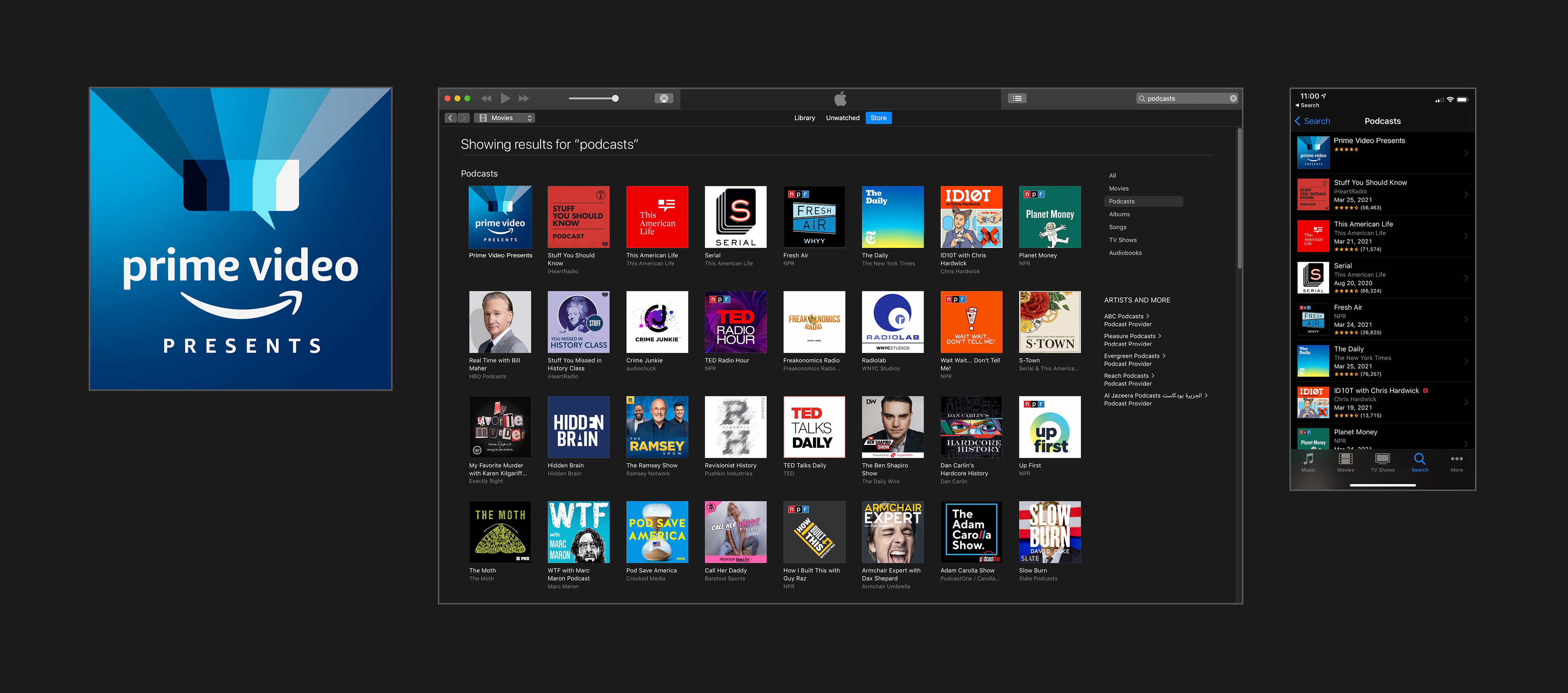Expand Fresh Air row chevron on phone
Viewport: 1568px width, 693px height.
coord(1466,319)
